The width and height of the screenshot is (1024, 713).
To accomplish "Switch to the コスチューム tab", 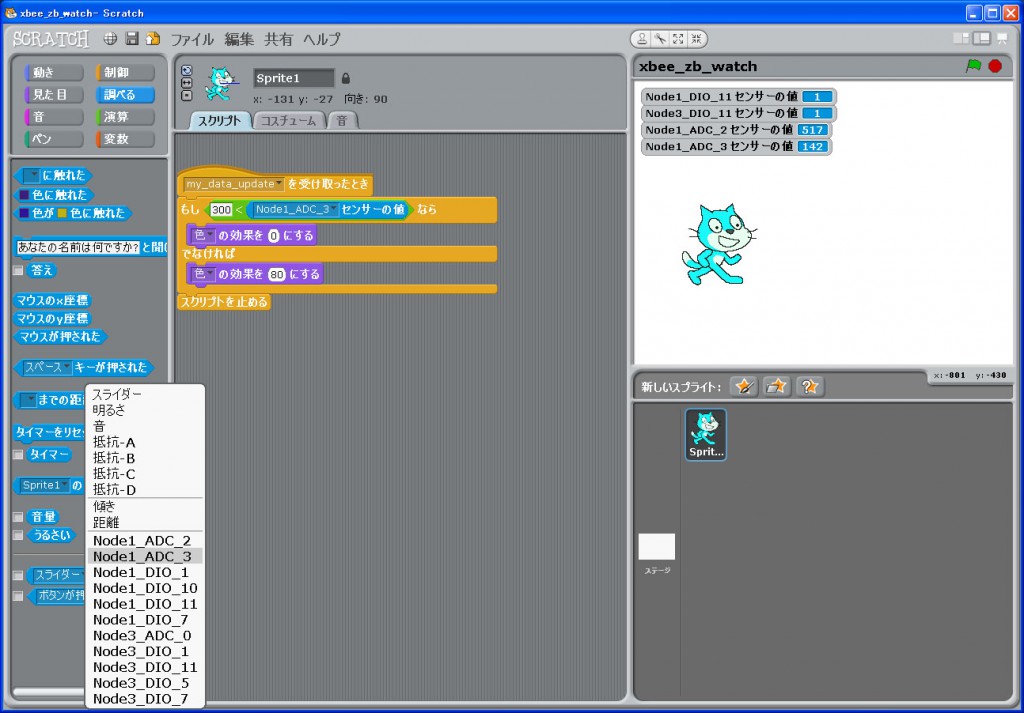I will 289,121.
